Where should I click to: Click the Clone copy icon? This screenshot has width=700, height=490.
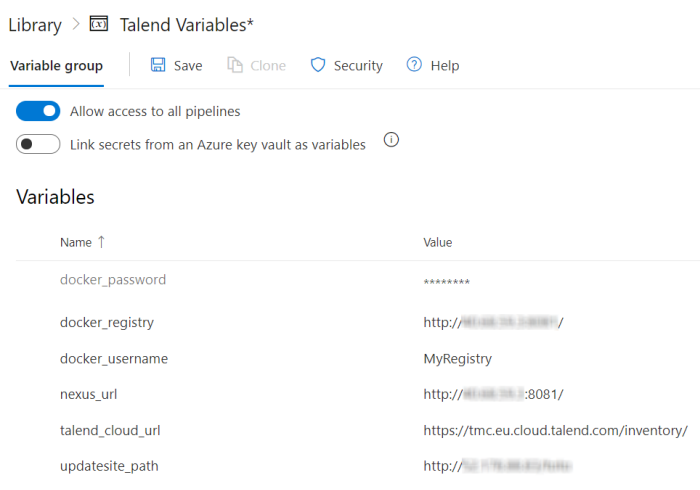235,65
